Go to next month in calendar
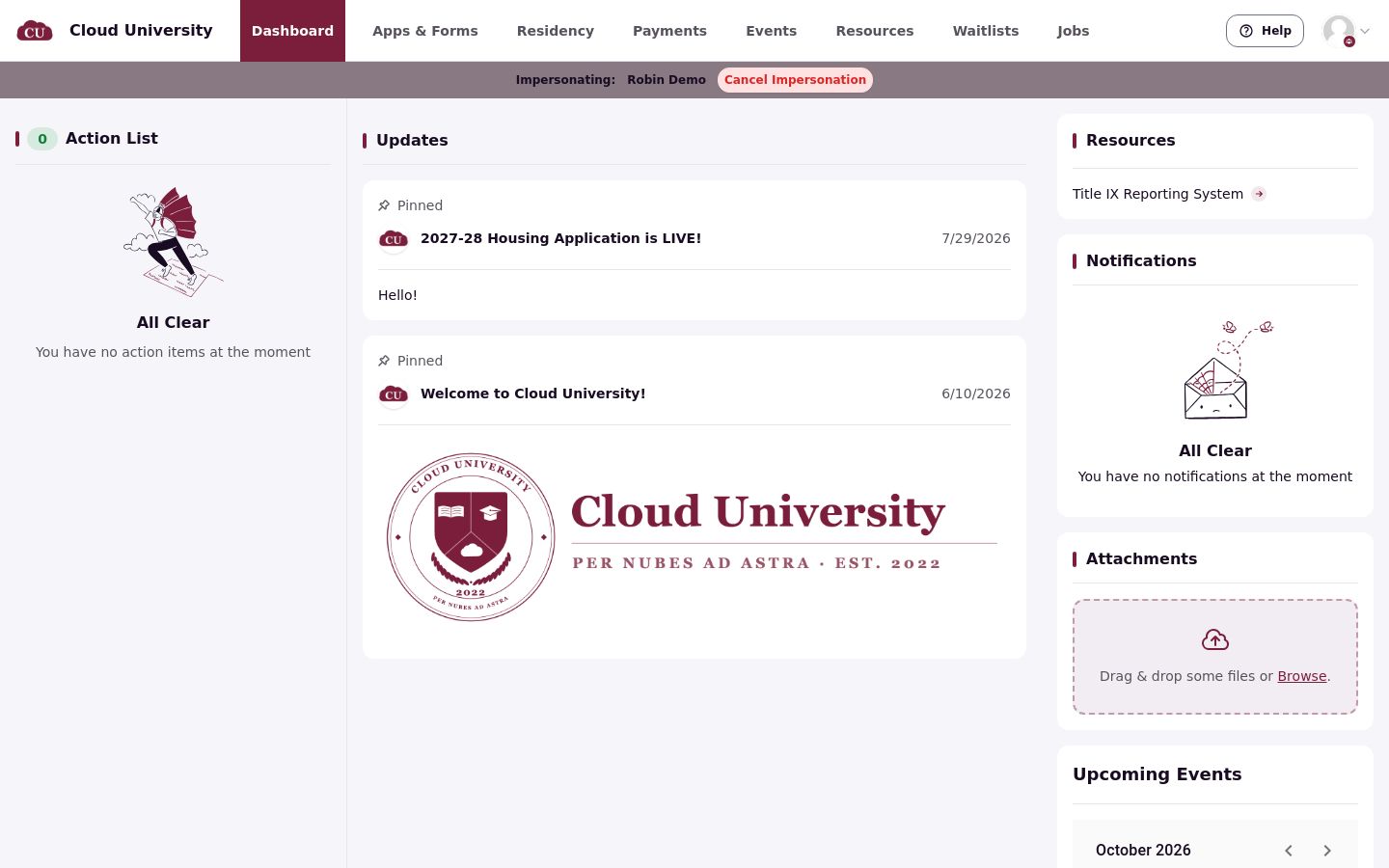The height and width of the screenshot is (868, 1389). pyautogui.click(x=1327, y=851)
